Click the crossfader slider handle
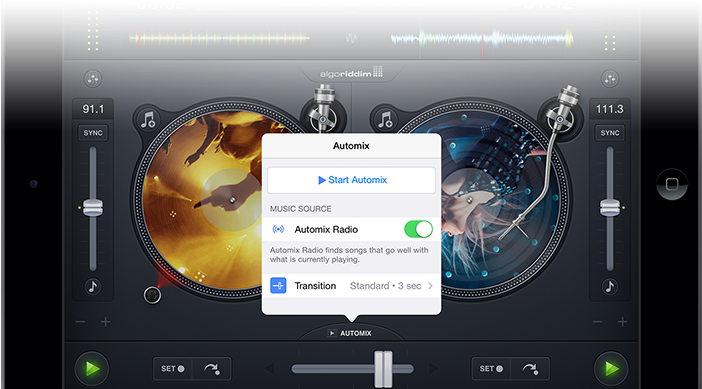 (x=383, y=369)
